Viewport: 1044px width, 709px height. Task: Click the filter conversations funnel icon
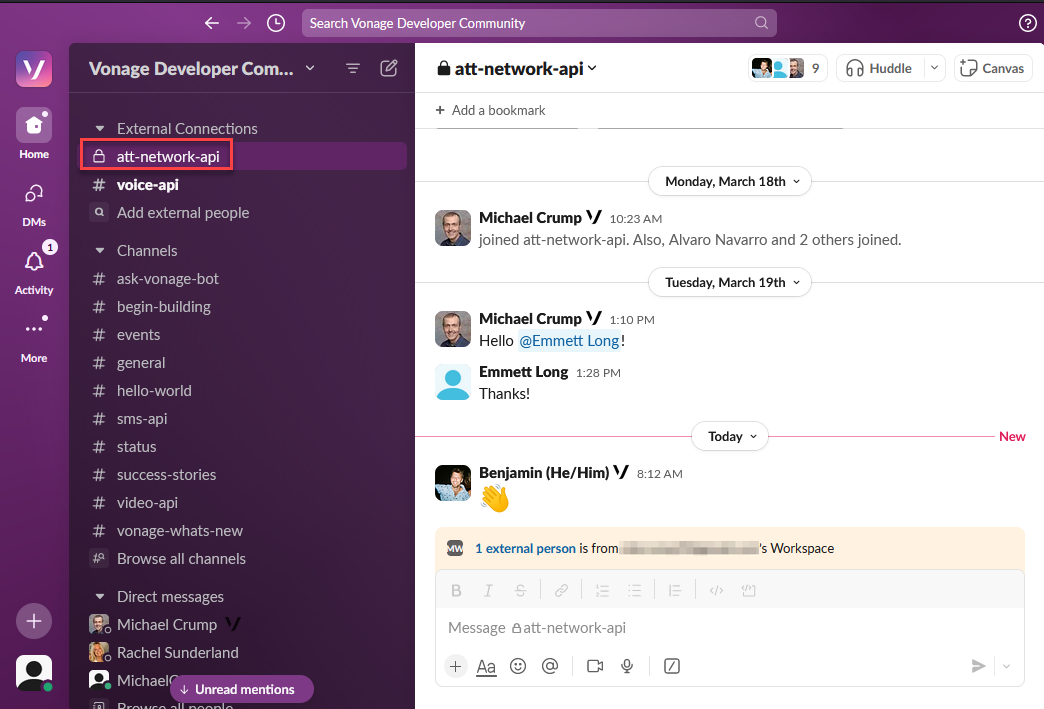pos(353,68)
